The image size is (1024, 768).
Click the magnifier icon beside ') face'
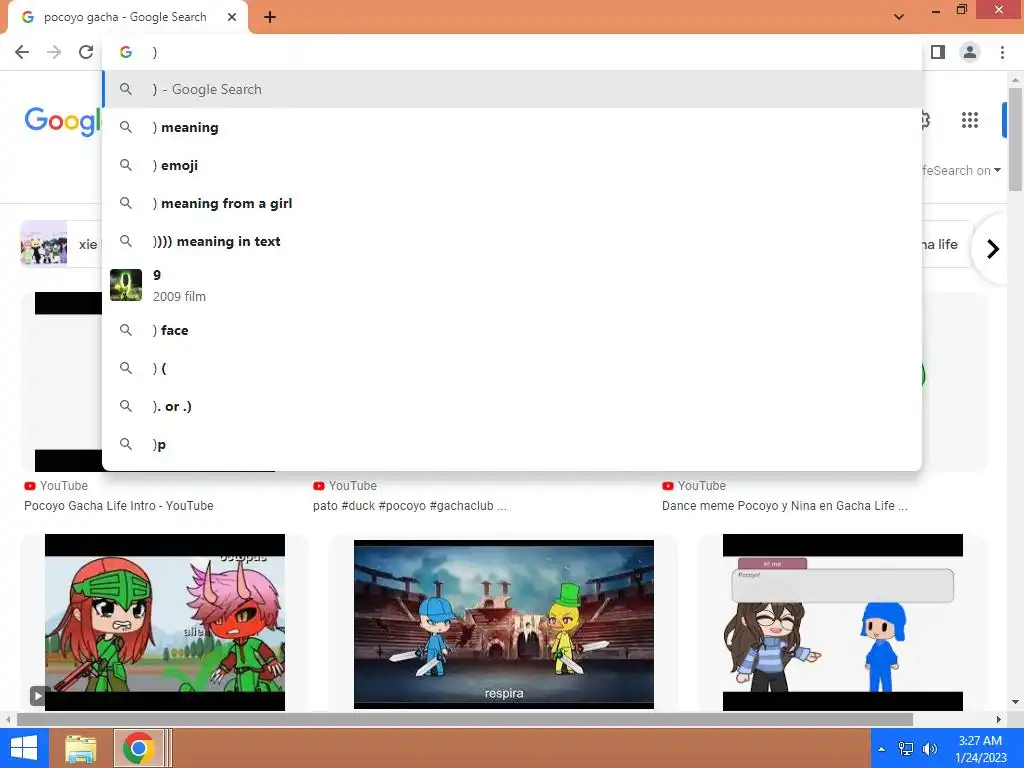coord(126,330)
